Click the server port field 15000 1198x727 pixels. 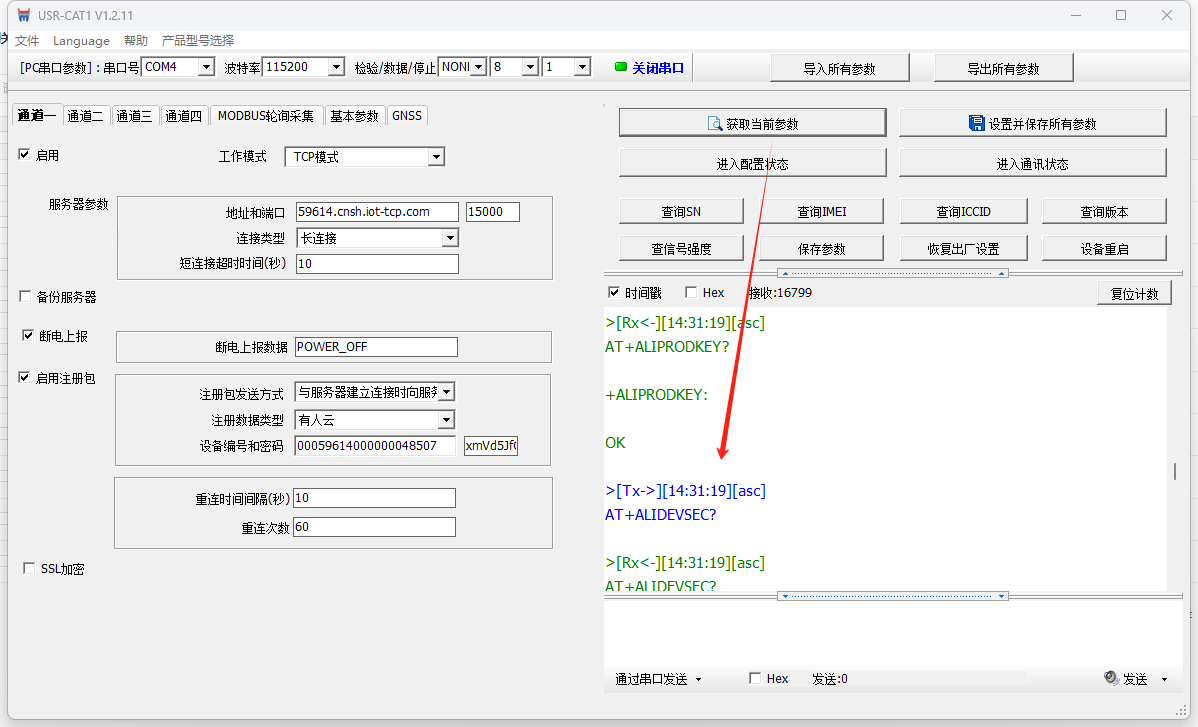(x=493, y=212)
